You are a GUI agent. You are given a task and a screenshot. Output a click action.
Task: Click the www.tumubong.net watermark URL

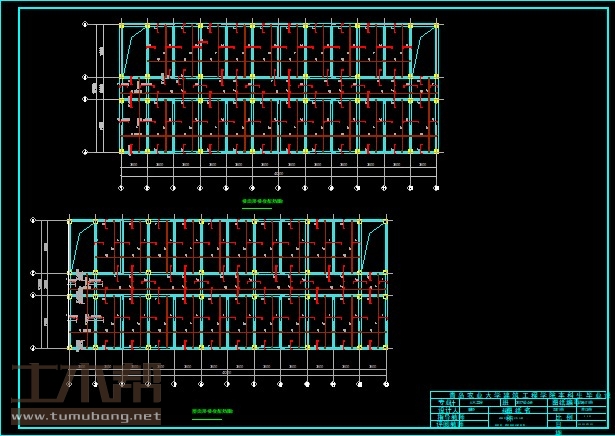[85, 416]
